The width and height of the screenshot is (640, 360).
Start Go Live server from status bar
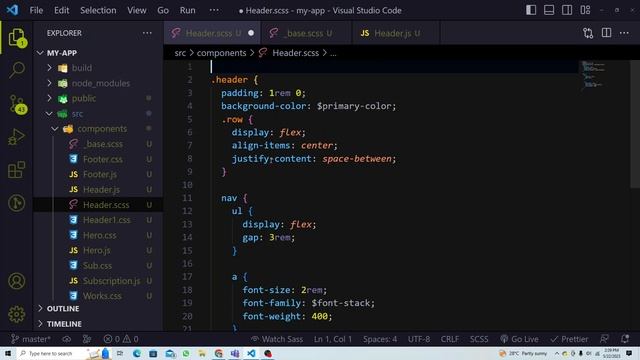coord(519,339)
